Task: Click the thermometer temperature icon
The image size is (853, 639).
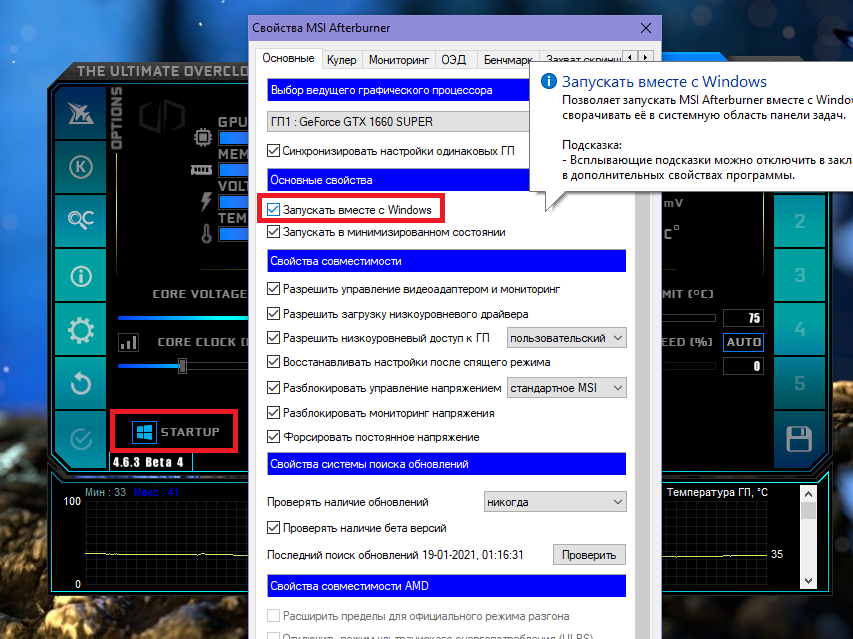Action: [206, 234]
